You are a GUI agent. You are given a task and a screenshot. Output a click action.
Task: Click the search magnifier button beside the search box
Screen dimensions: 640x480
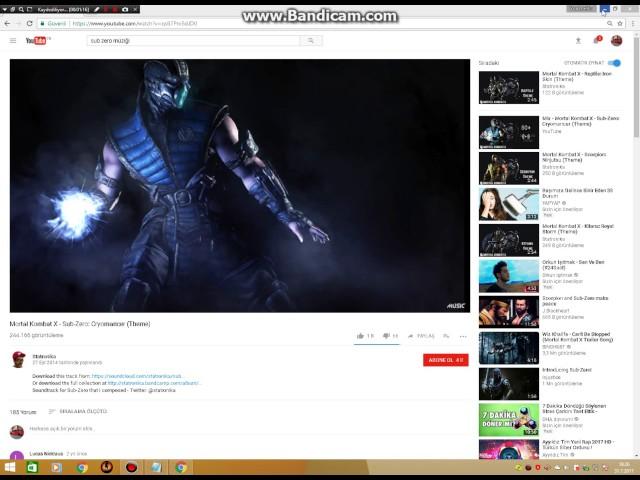311,40
